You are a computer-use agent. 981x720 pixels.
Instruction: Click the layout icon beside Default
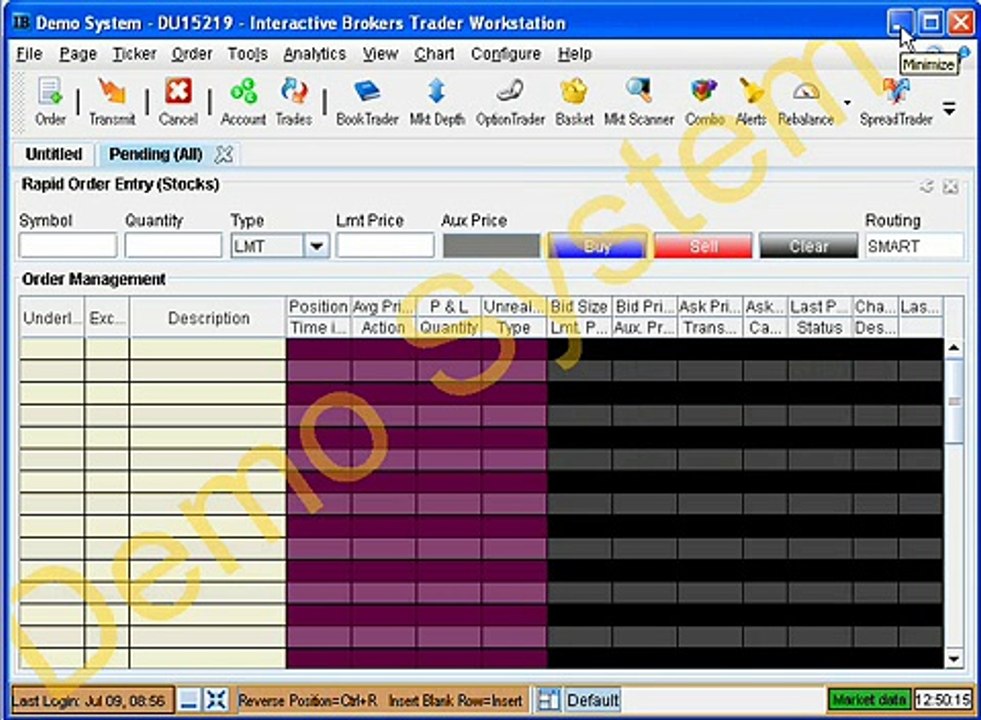click(x=549, y=699)
